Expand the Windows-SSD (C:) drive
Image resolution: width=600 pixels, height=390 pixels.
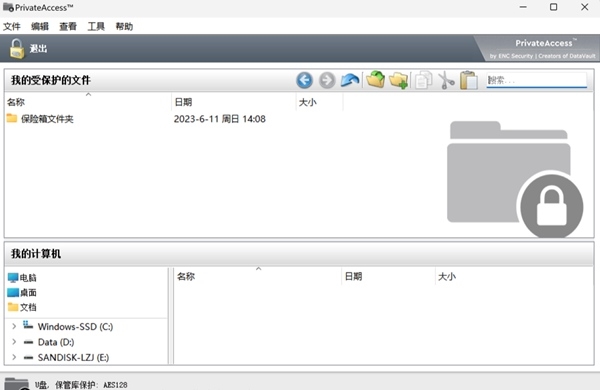pyautogui.click(x=14, y=326)
